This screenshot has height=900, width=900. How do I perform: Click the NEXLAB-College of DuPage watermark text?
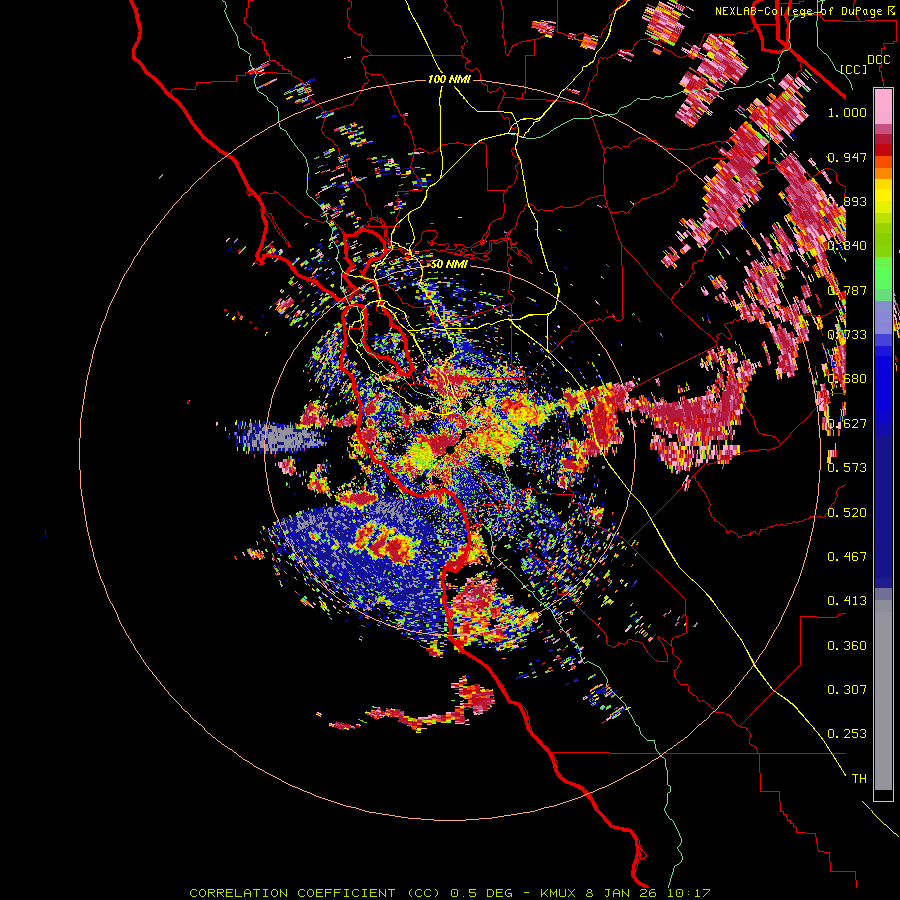[x=804, y=11]
